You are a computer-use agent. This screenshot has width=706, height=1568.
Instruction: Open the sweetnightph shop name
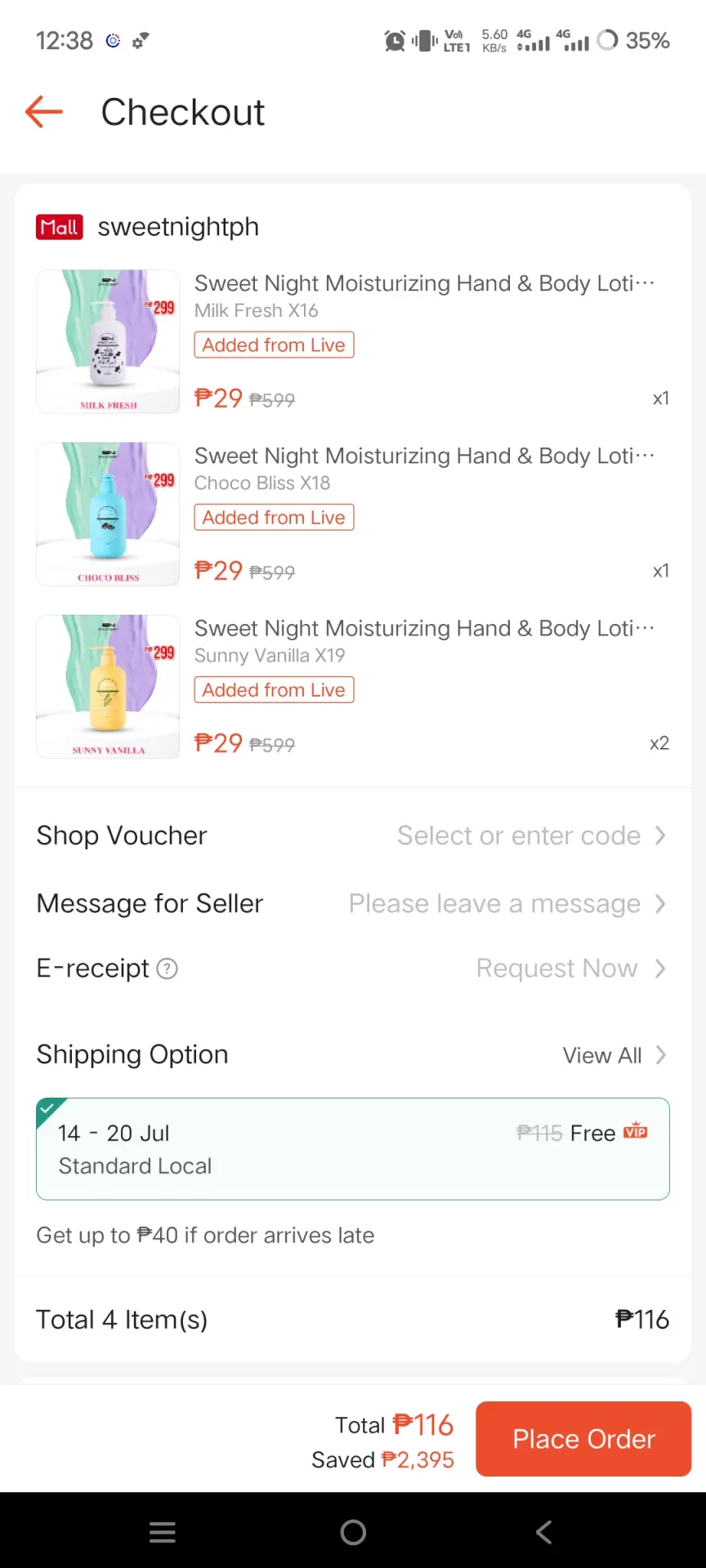(x=178, y=227)
